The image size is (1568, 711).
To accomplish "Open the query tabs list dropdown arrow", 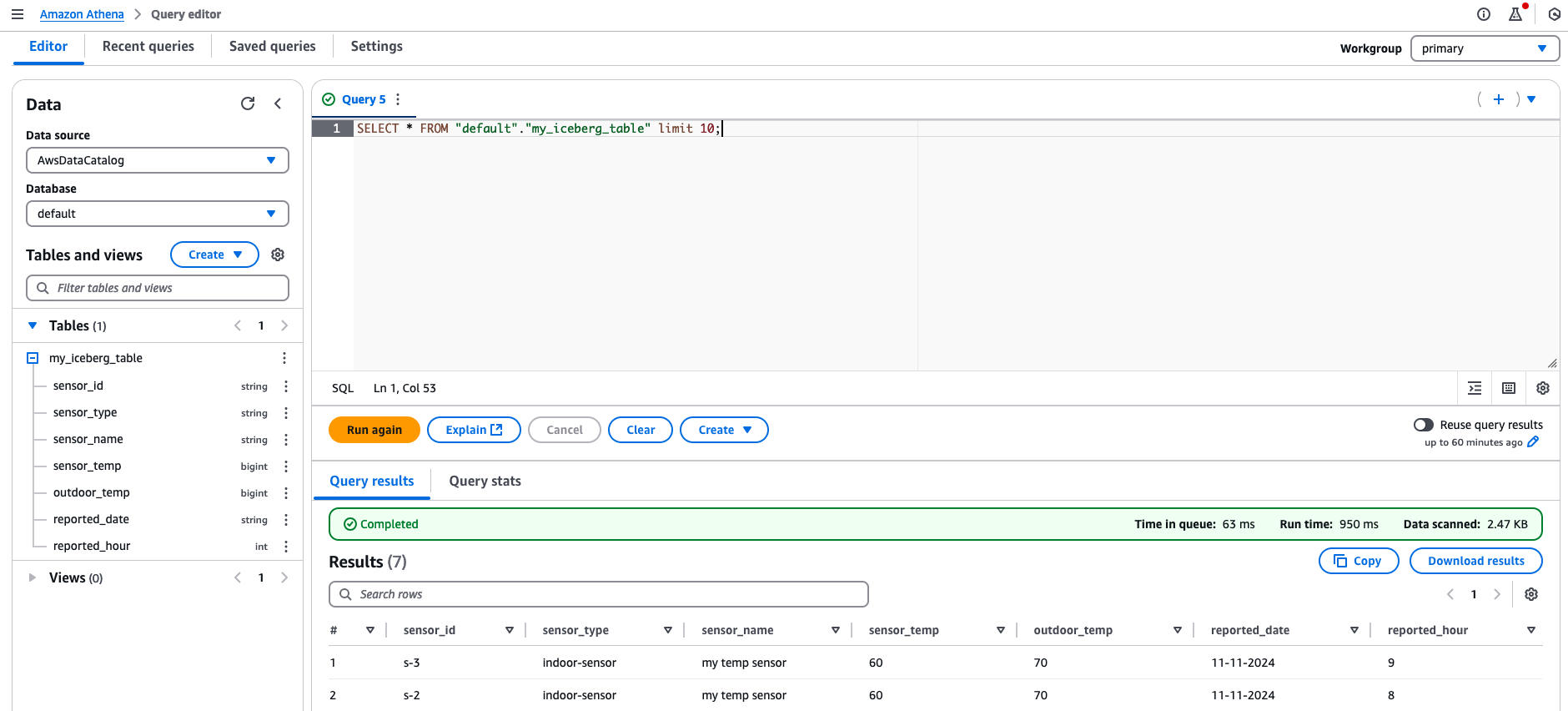I will [1531, 99].
